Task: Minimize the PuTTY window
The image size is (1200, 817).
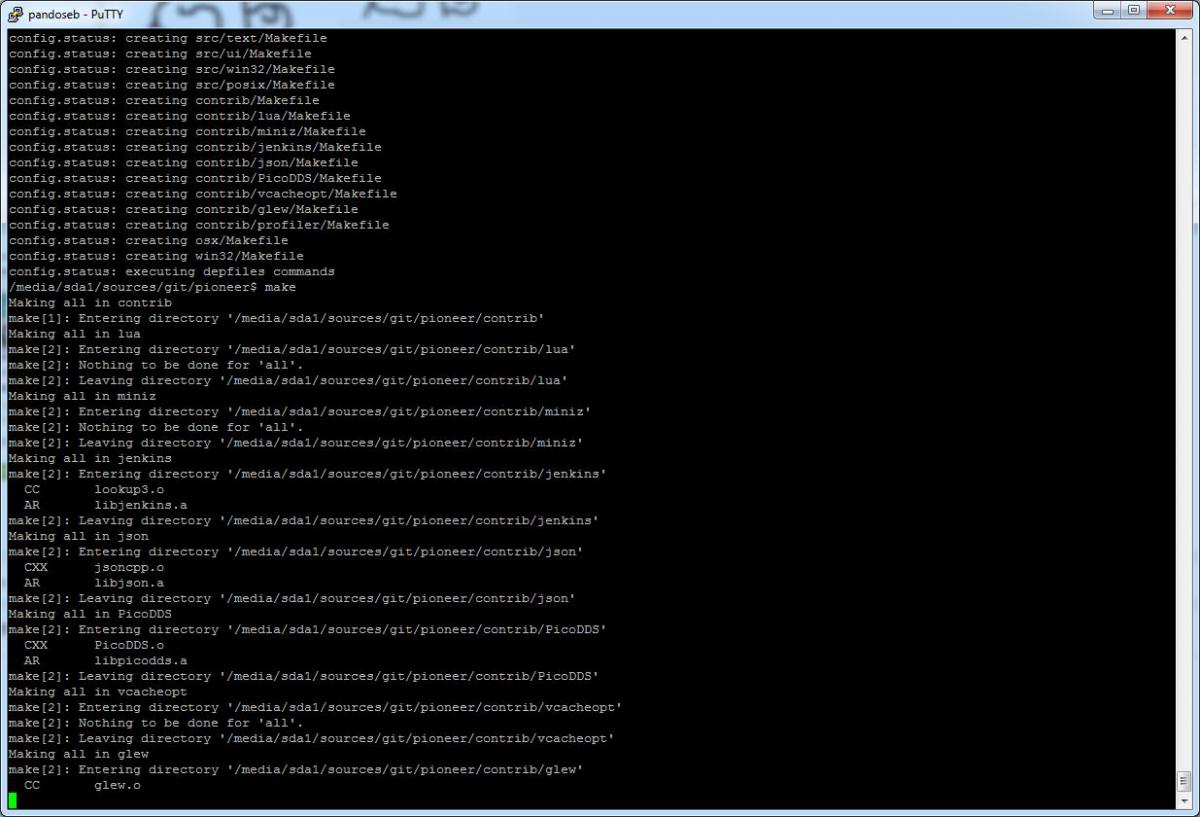Action: coord(1107,10)
